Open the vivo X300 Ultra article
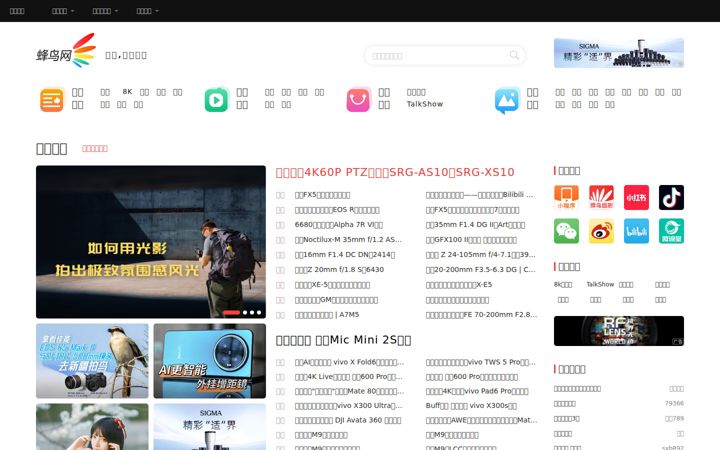720x450 pixels. point(349,406)
